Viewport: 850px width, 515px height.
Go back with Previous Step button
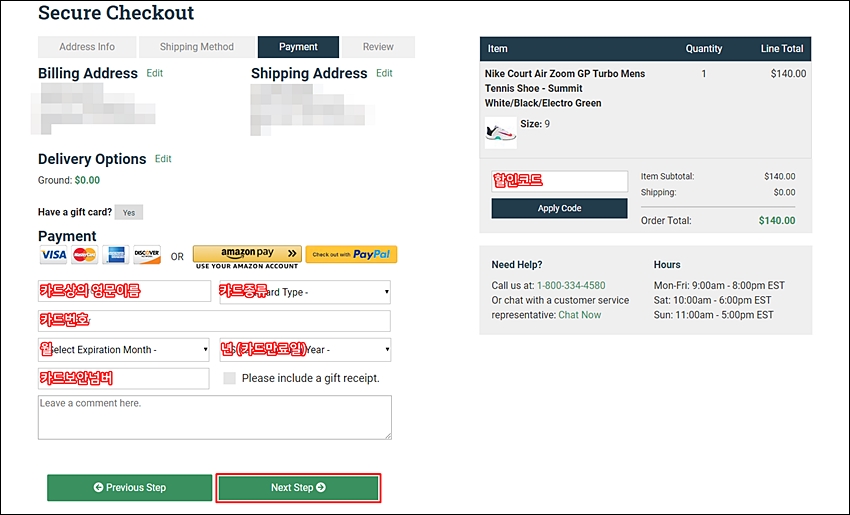pos(130,487)
